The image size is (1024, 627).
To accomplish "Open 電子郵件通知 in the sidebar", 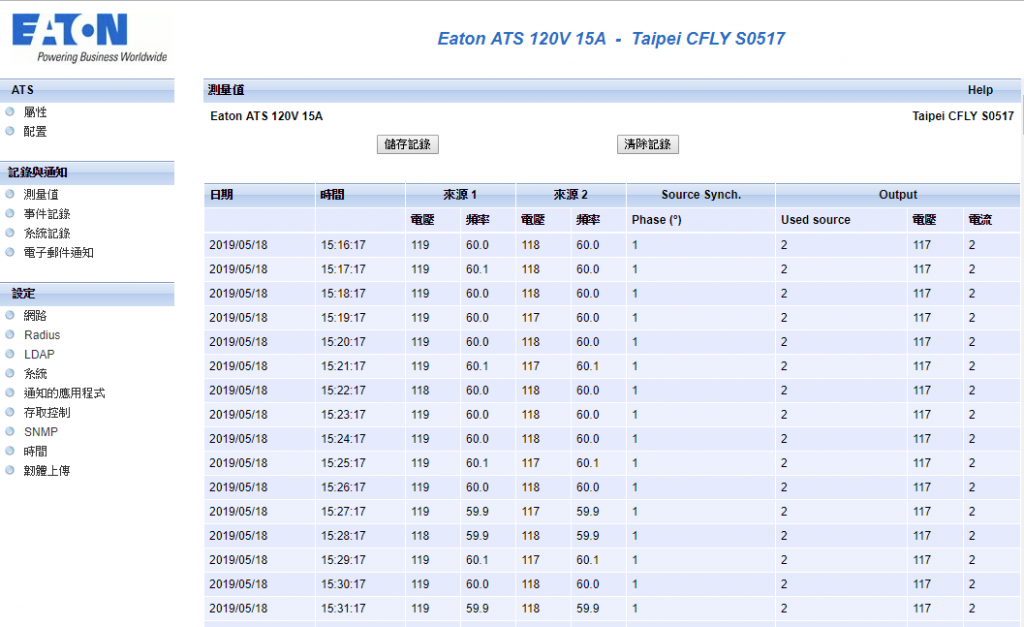I will pyautogui.click(x=59, y=253).
